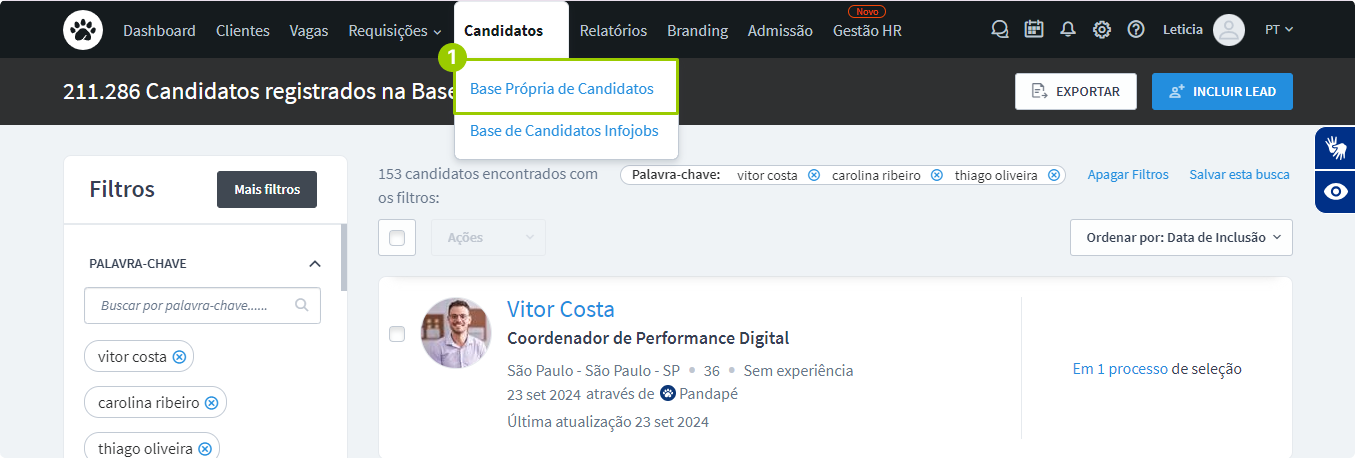Open the sign language accessibility widget

(1335, 148)
